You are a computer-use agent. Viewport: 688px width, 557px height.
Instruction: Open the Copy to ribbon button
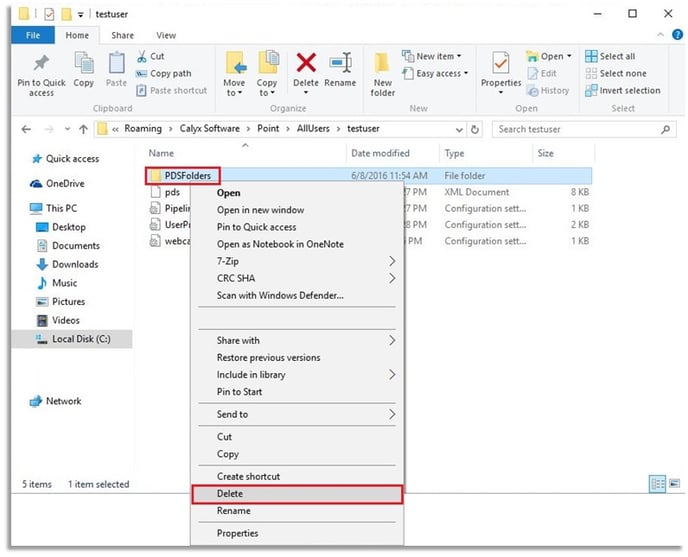[x=267, y=74]
